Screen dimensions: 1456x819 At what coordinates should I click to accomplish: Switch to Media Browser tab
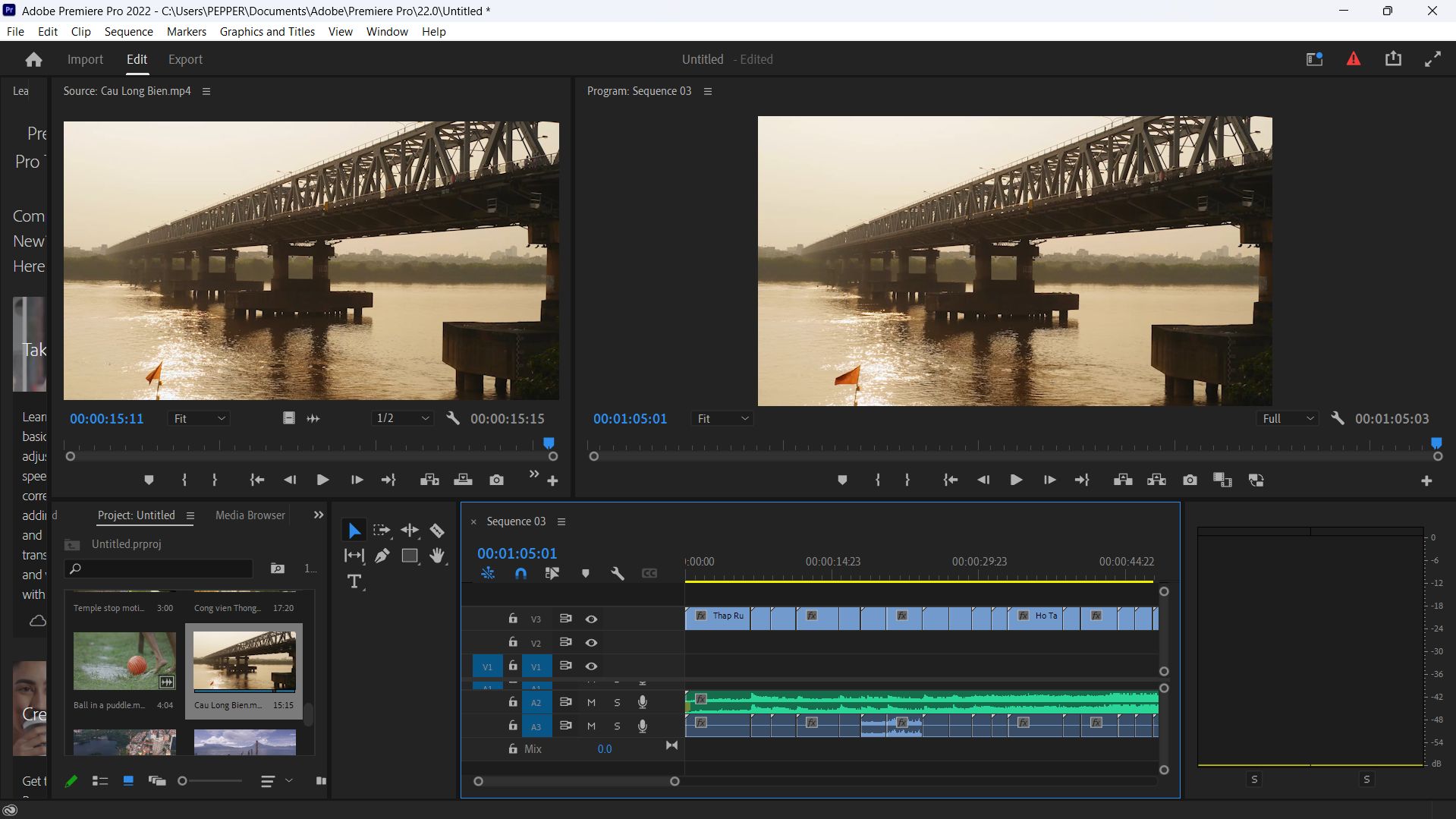[x=250, y=515]
